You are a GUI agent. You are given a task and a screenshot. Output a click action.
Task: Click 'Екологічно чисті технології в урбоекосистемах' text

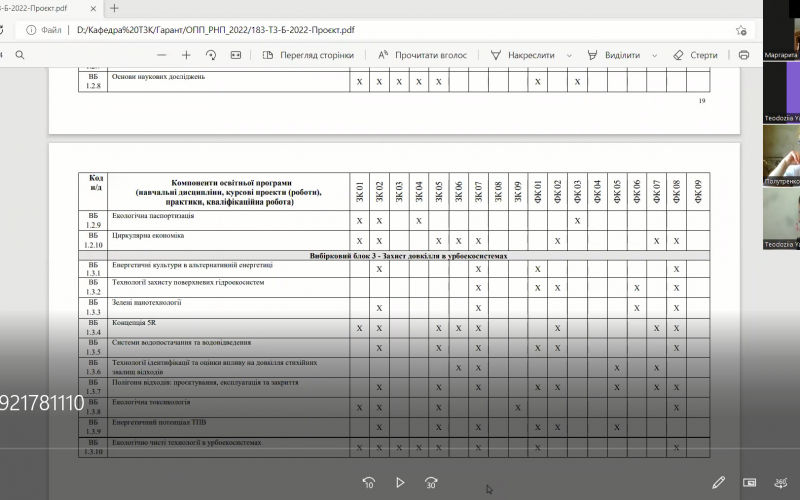pyautogui.click(x=186, y=442)
